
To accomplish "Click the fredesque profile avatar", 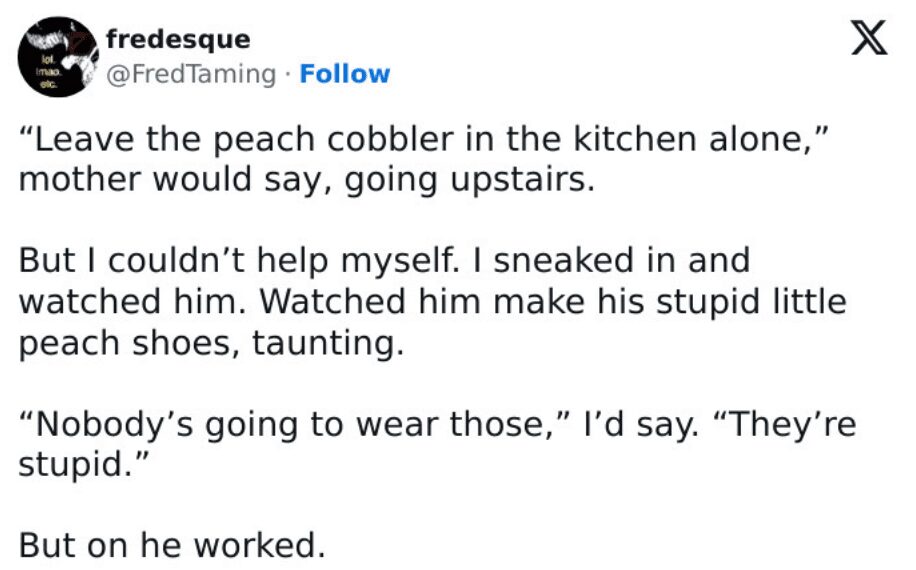I will [x=54, y=56].
